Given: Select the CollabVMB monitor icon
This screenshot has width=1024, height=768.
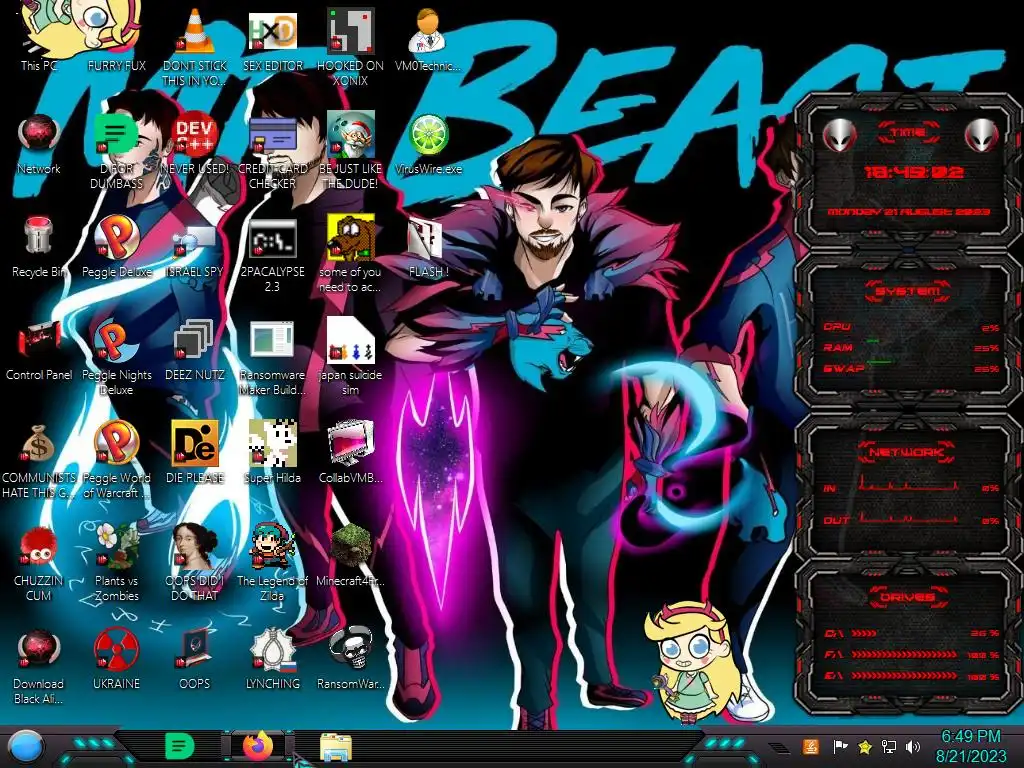Looking at the screenshot, I should [x=350, y=444].
